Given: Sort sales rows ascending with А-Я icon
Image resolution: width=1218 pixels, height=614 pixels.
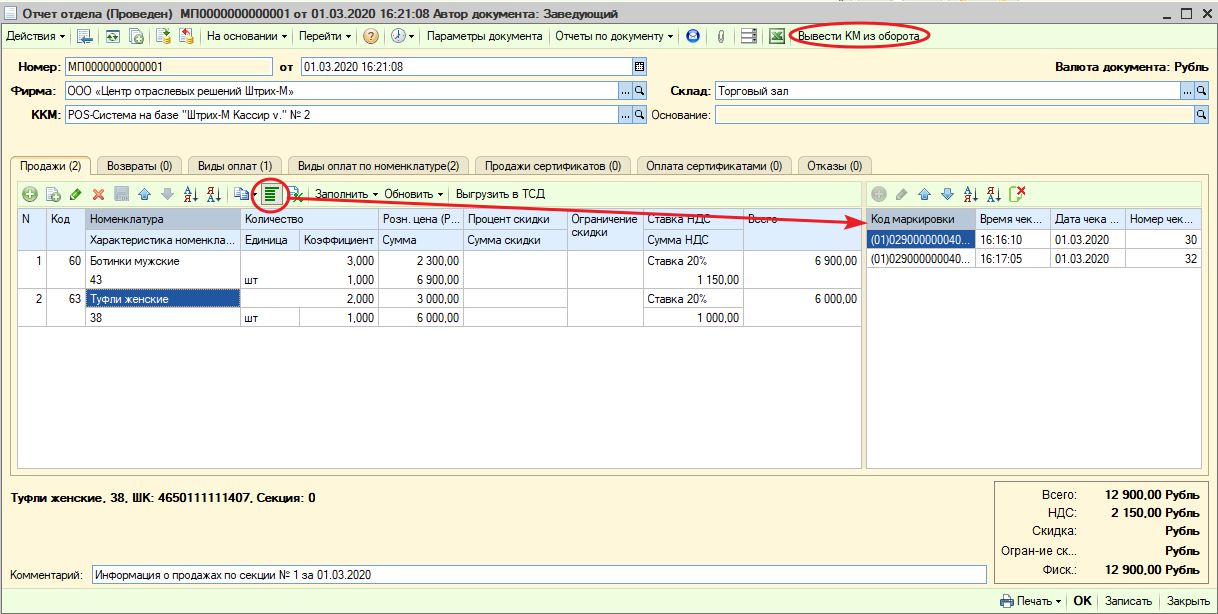Looking at the screenshot, I should (190, 194).
